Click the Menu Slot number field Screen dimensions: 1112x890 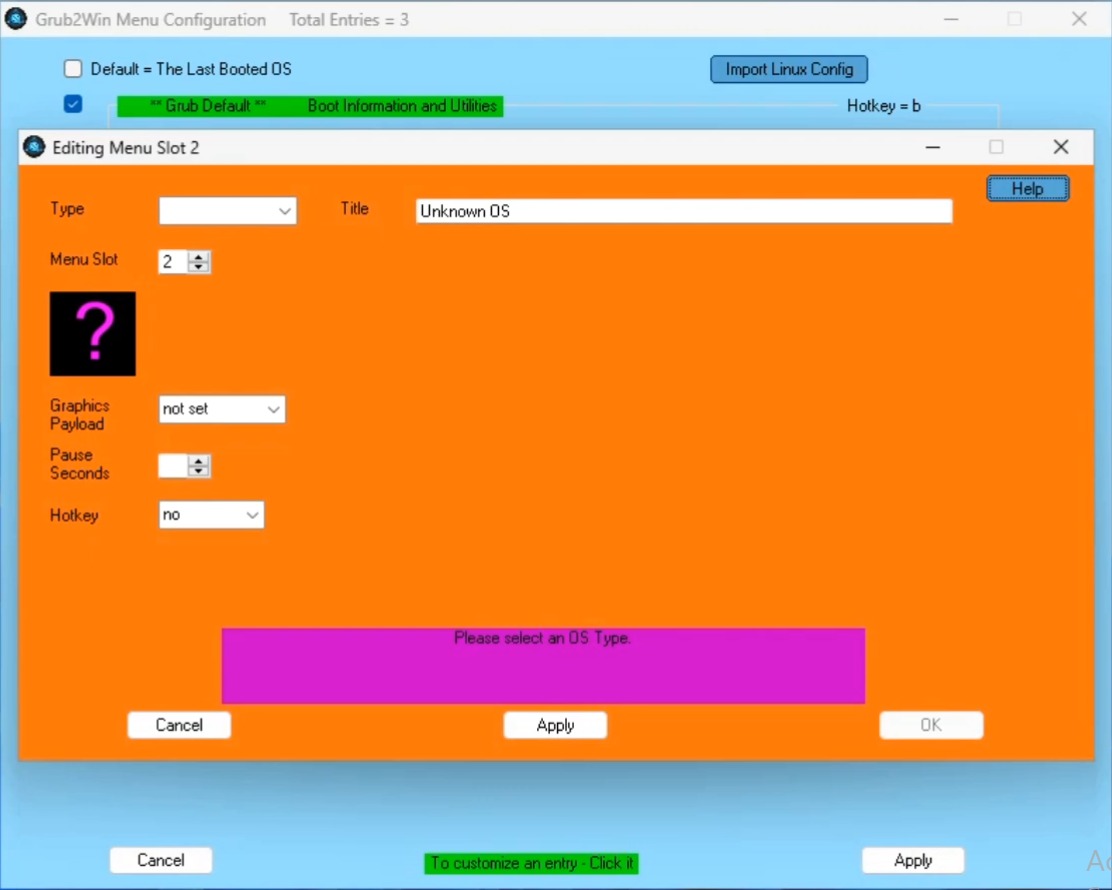coord(173,262)
